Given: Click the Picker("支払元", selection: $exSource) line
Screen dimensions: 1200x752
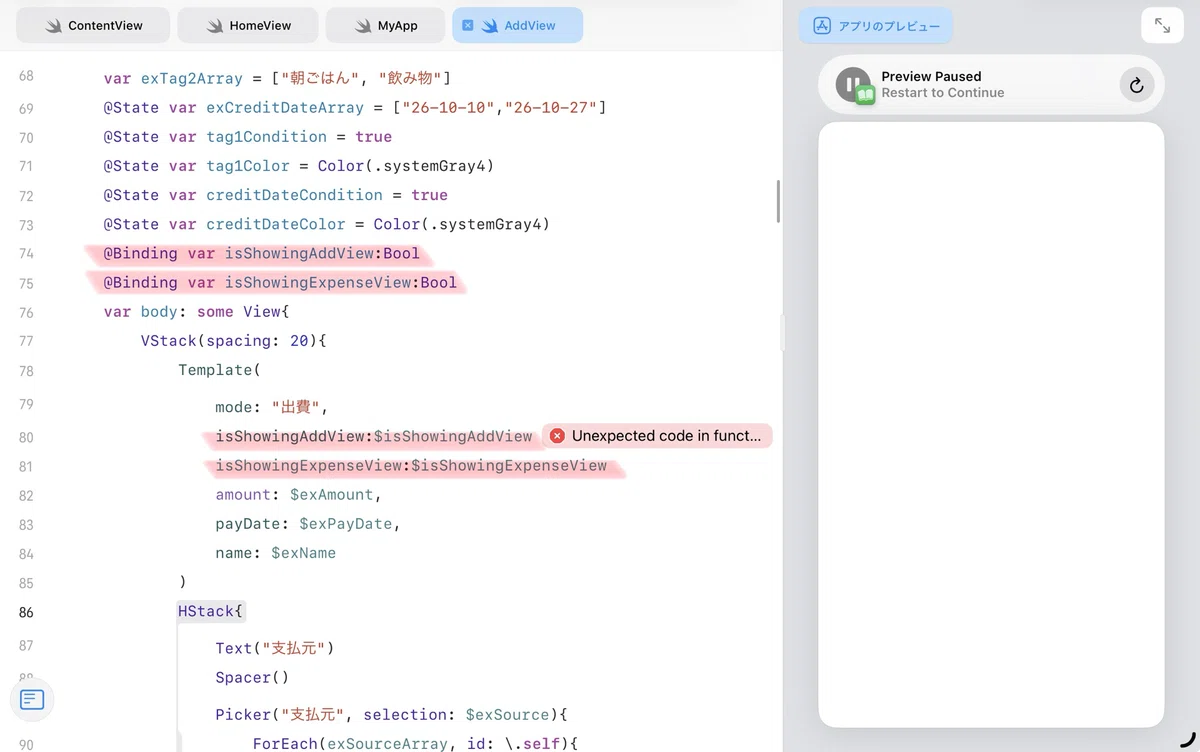Looking at the screenshot, I should [391, 714].
